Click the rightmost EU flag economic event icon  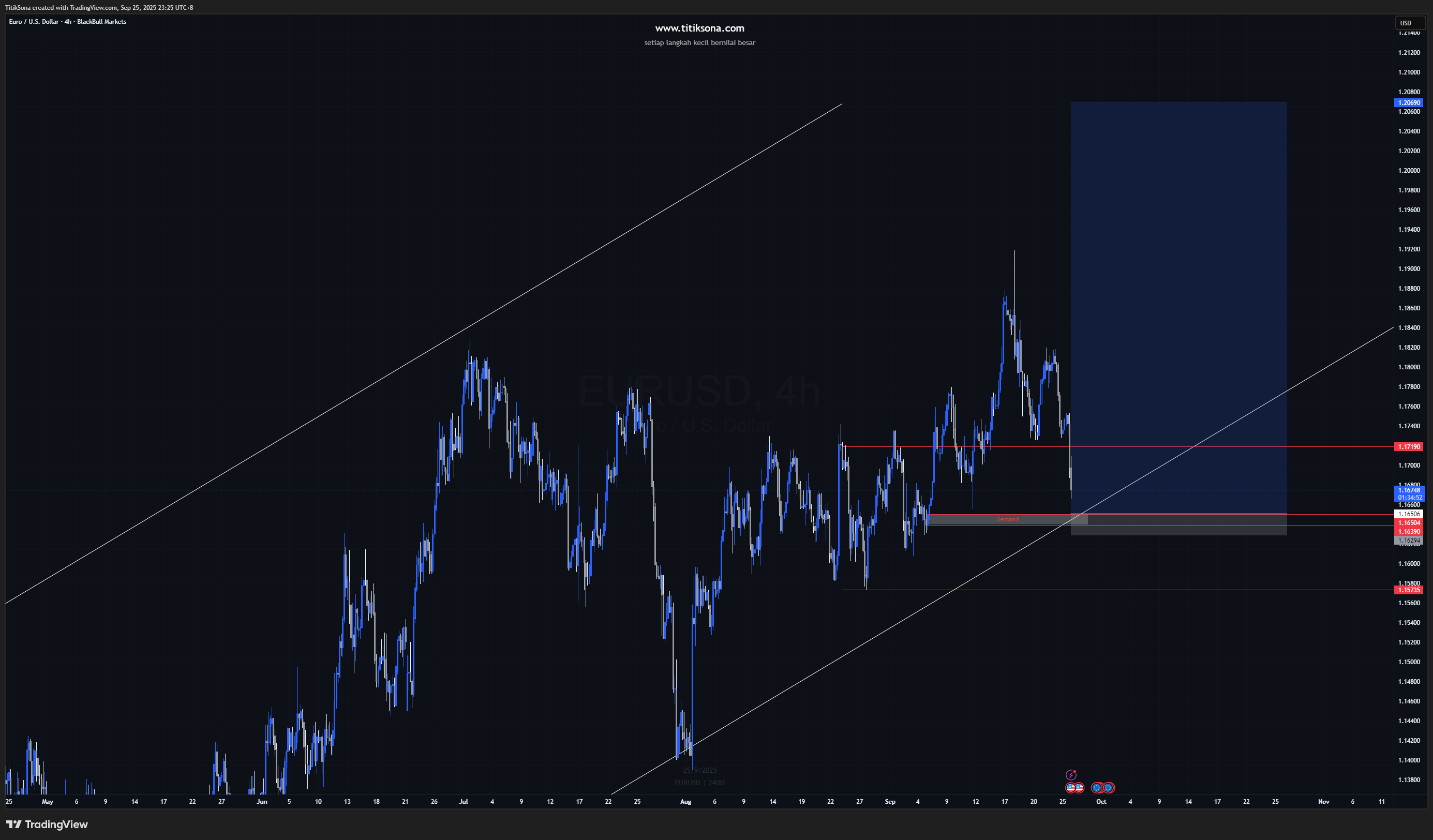coord(1108,788)
